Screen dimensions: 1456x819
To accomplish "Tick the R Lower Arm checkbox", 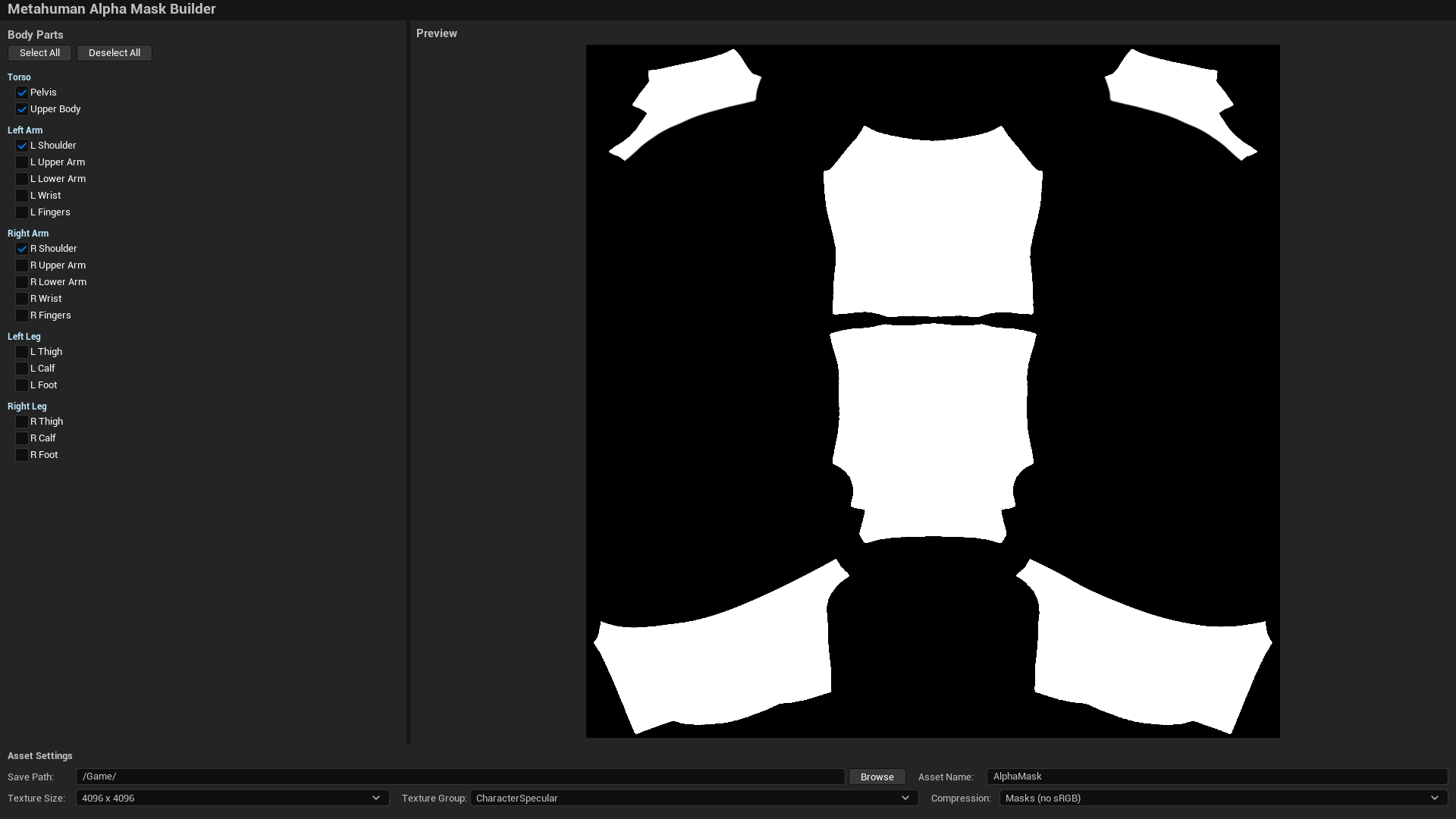I will pos(22,282).
